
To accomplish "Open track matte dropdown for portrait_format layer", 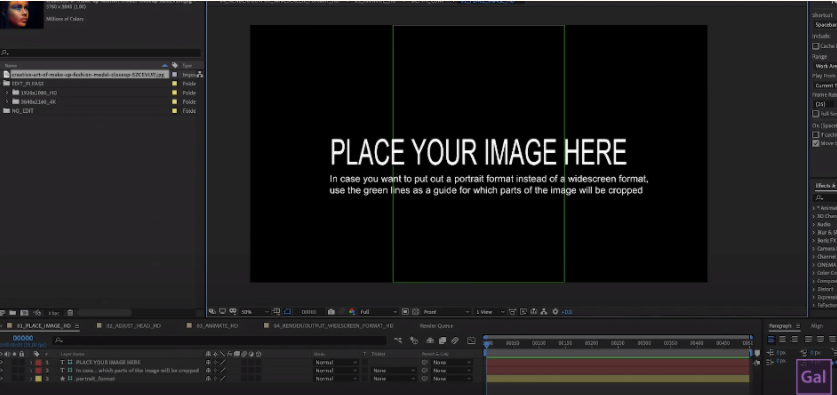I will [x=393, y=378].
